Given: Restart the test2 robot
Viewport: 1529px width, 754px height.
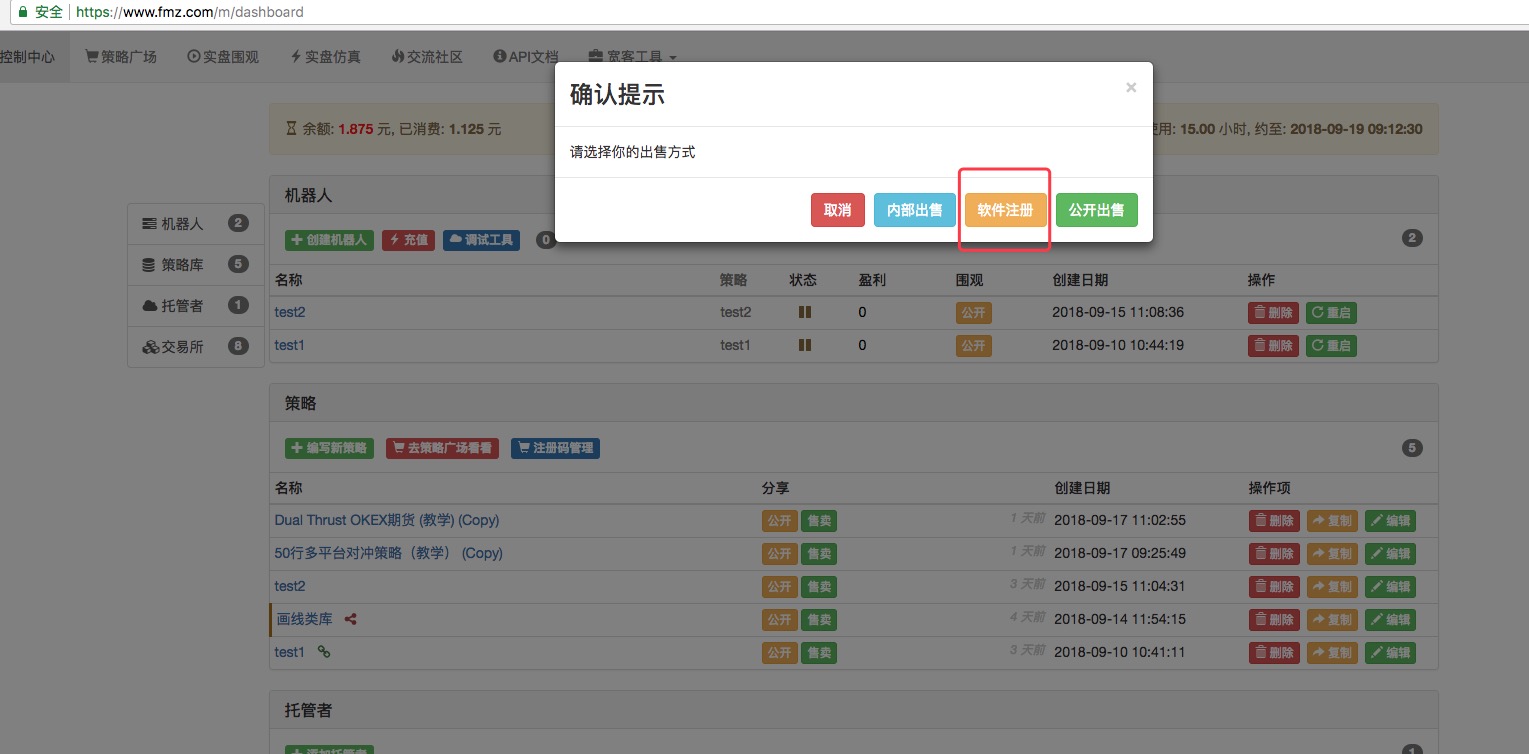Looking at the screenshot, I should 1331,313.
